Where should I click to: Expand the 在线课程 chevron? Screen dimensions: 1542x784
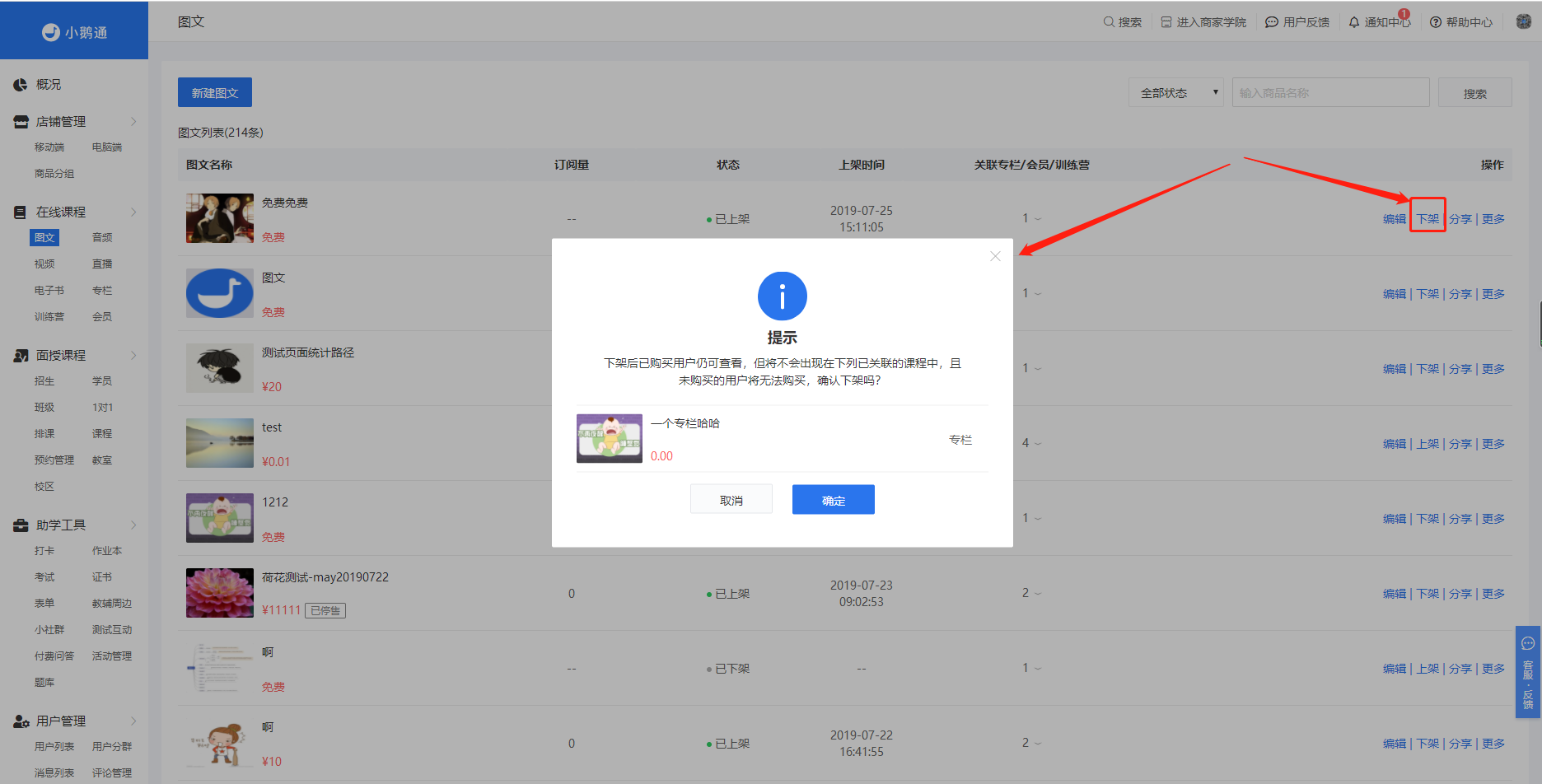[133, 212]
